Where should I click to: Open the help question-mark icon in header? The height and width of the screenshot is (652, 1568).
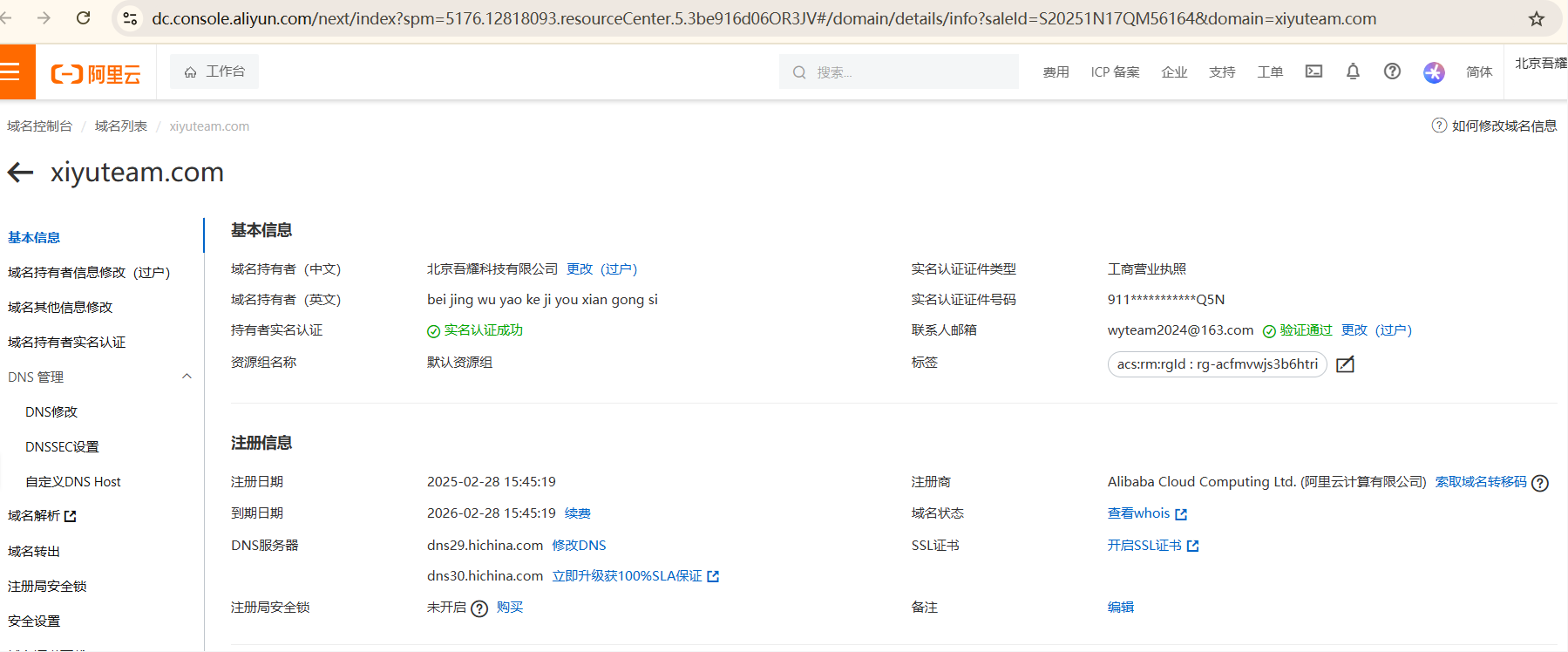pos(1392,71)
